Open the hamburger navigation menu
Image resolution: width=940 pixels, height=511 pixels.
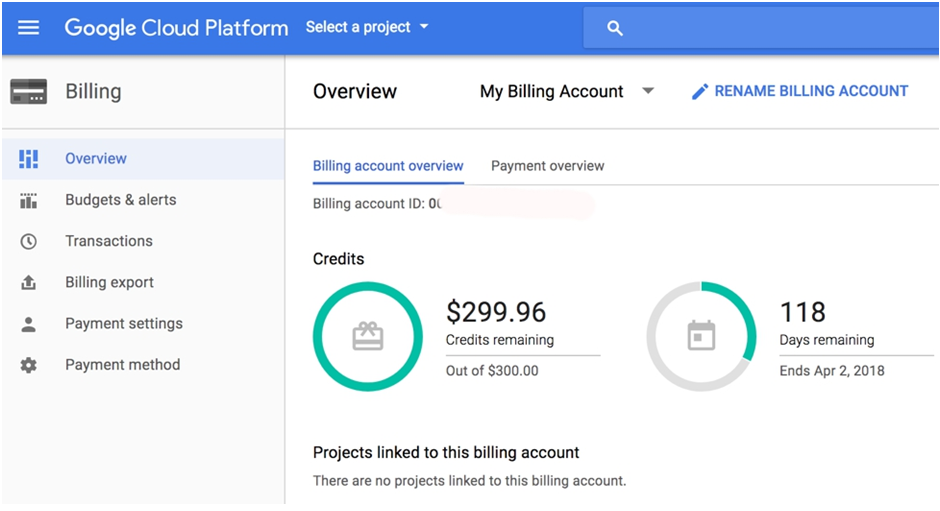28,28
